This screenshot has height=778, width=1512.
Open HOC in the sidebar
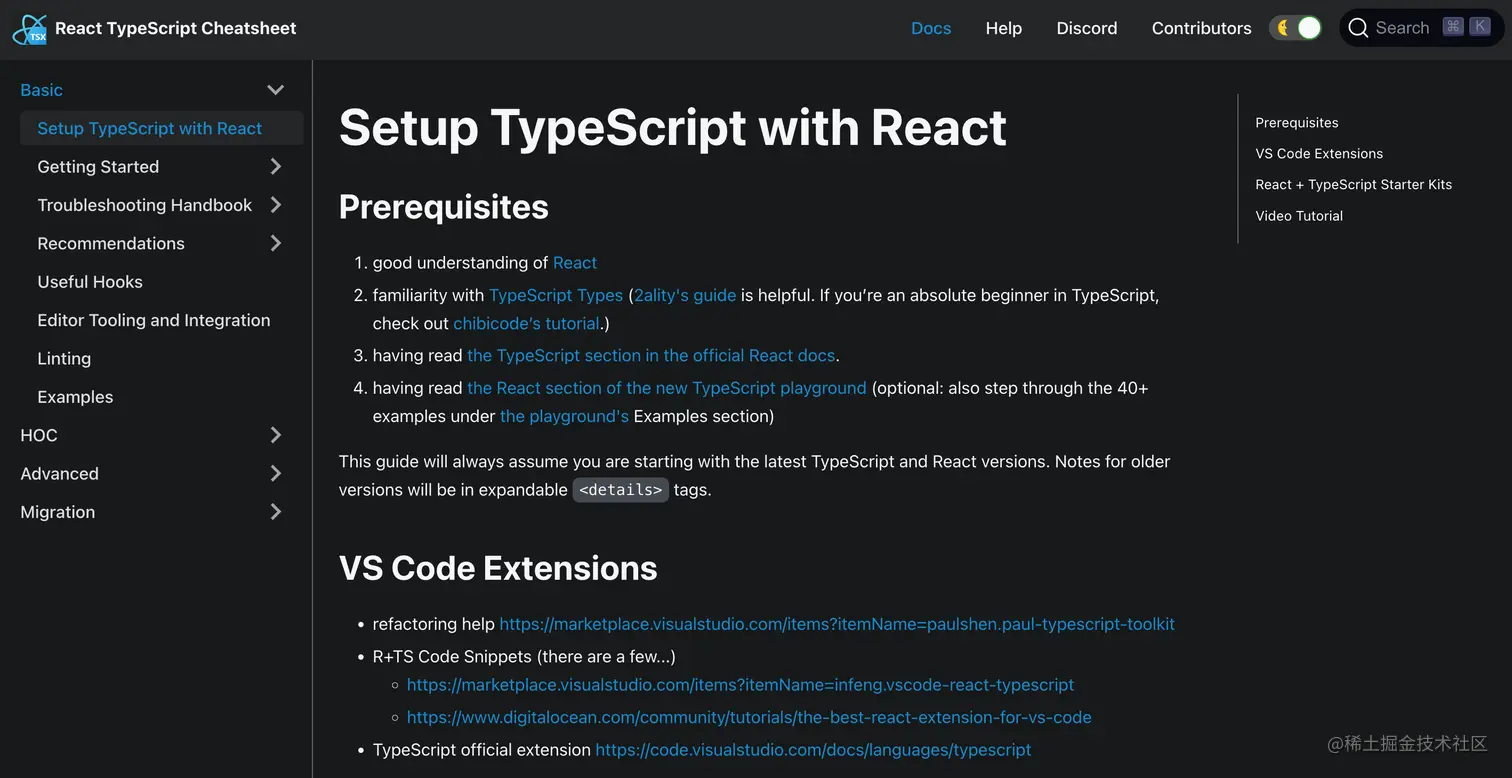point(39,435)
